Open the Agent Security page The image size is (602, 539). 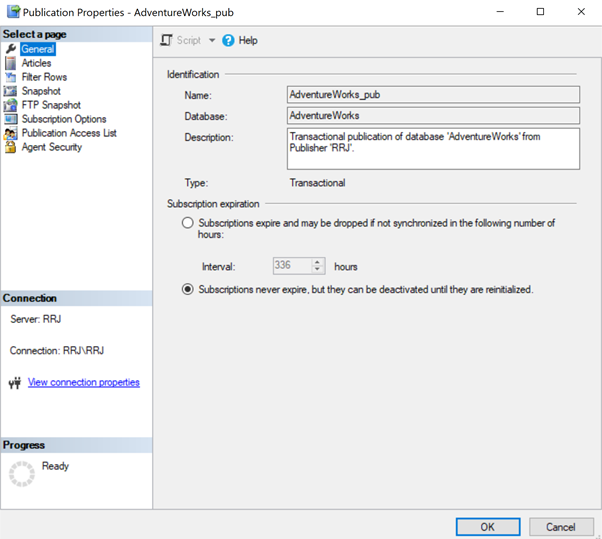51,147
